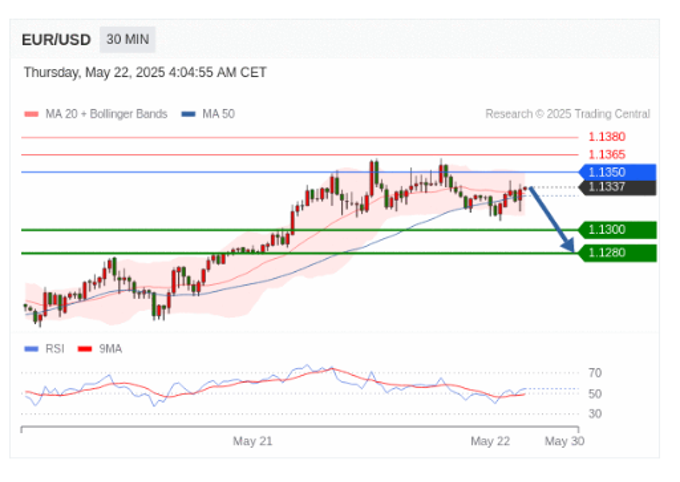Click the RSI 70 axis value
680x482 pixels.
coord(595,373)
